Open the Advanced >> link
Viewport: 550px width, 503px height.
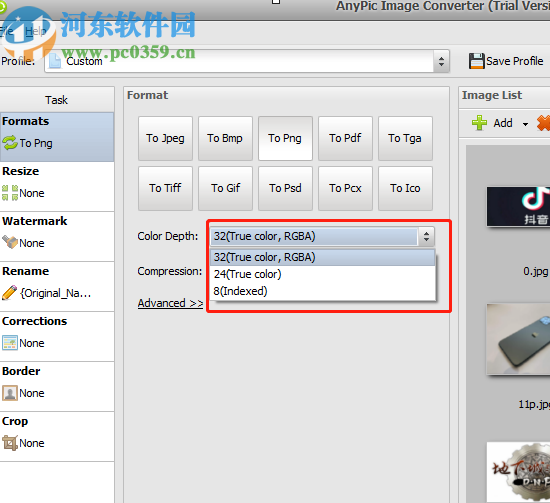click(x=170, y=303)
